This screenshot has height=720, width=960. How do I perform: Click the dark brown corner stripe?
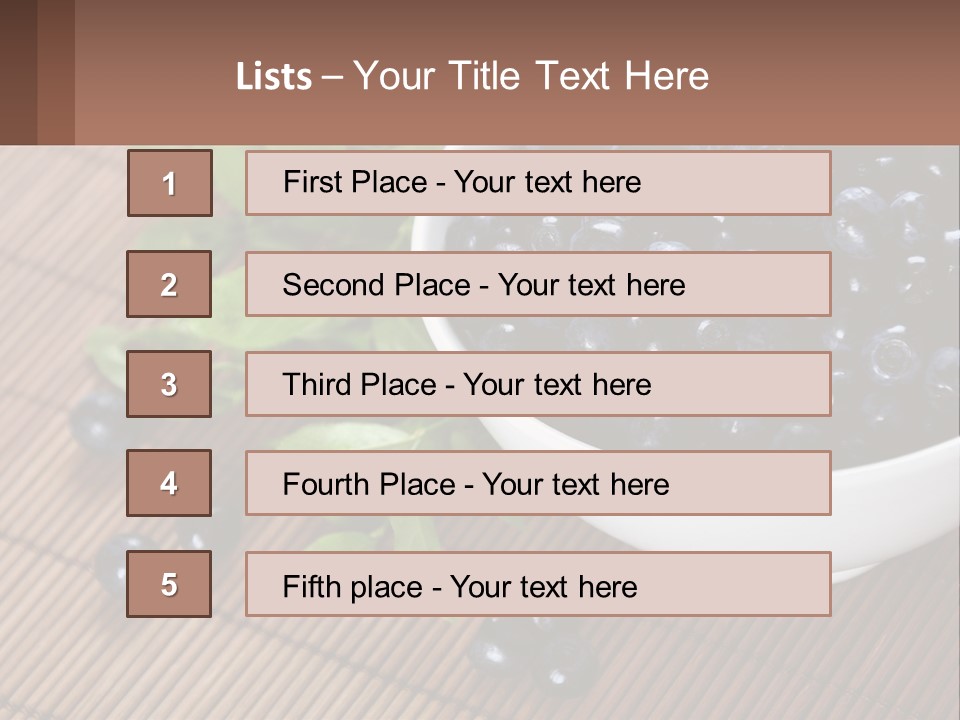(18, 72)
